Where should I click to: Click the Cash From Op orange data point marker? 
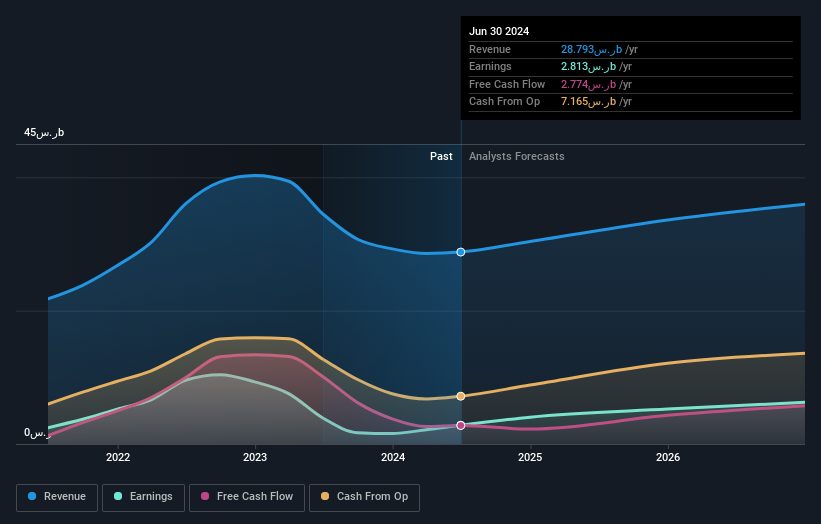click(461, 396)
